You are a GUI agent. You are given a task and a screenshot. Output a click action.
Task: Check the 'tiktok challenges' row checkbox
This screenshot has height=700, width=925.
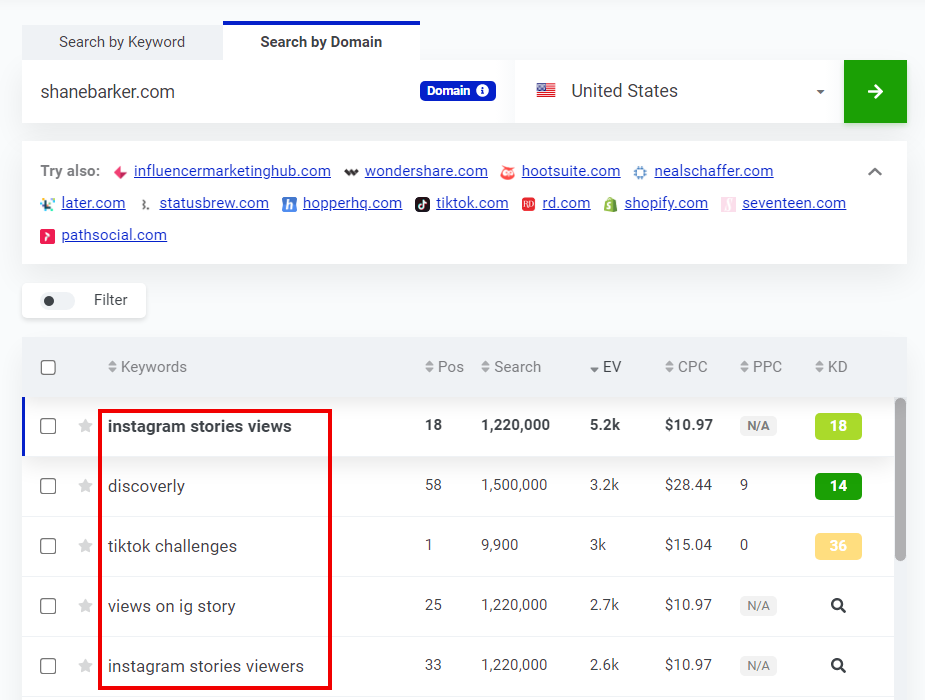48,546
